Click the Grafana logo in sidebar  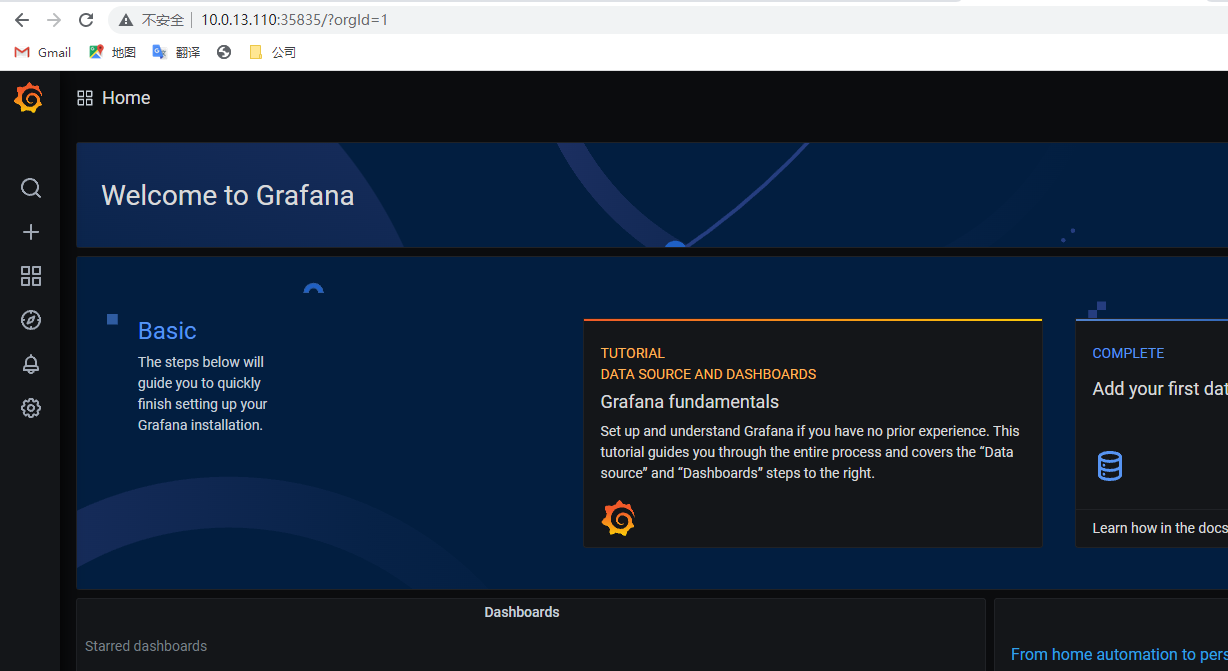[28, 98]
